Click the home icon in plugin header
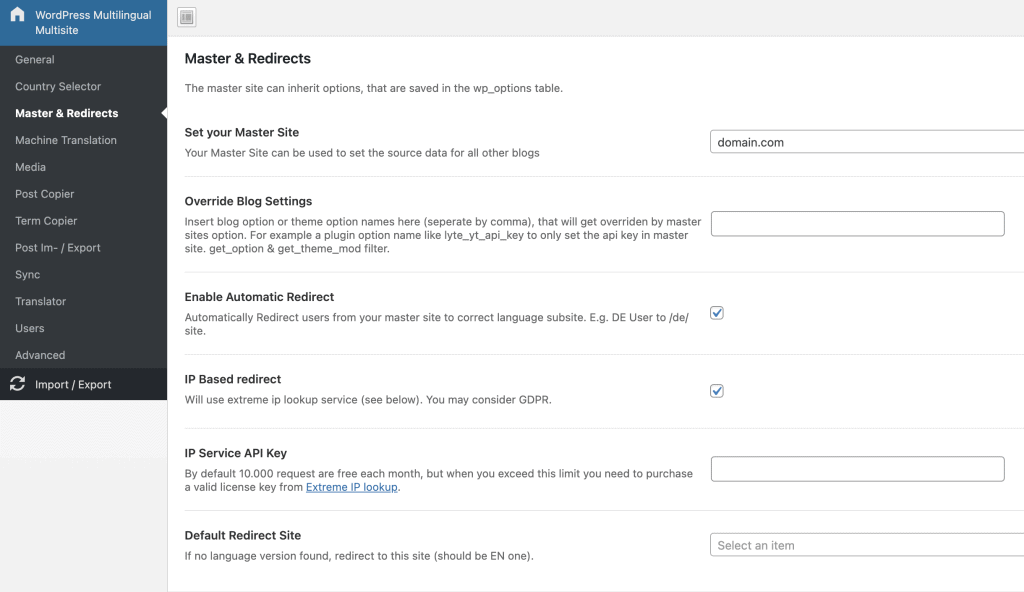 pos(18,14)
